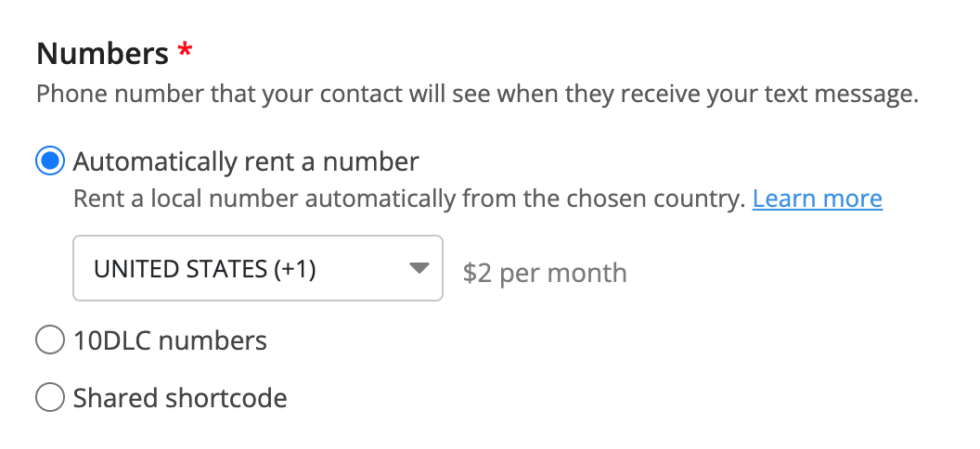Choose the 10DLC numbers radio option
980x449 pixels.
click(49, 342)
